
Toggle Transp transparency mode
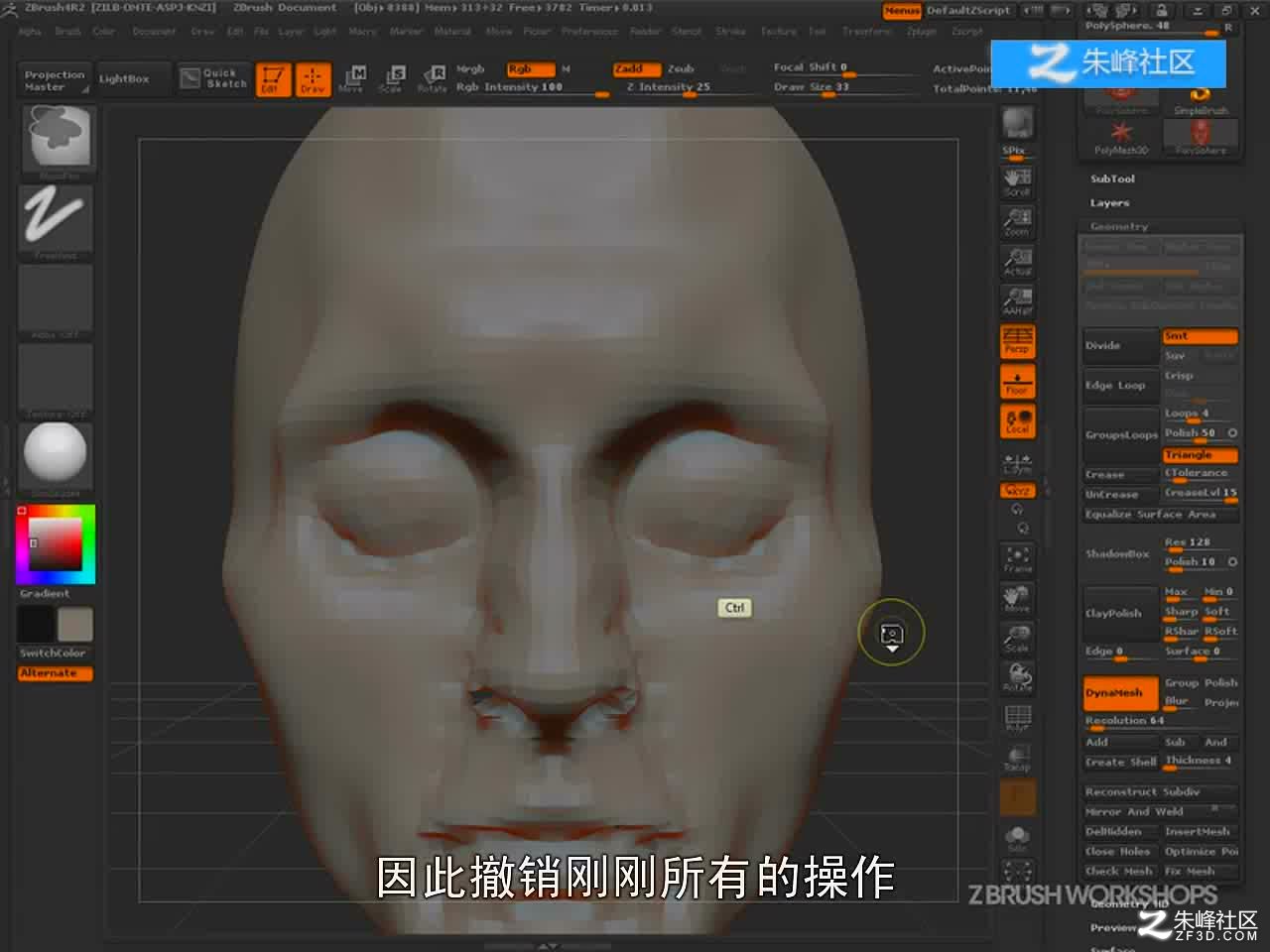click(x=1017, y=758)
